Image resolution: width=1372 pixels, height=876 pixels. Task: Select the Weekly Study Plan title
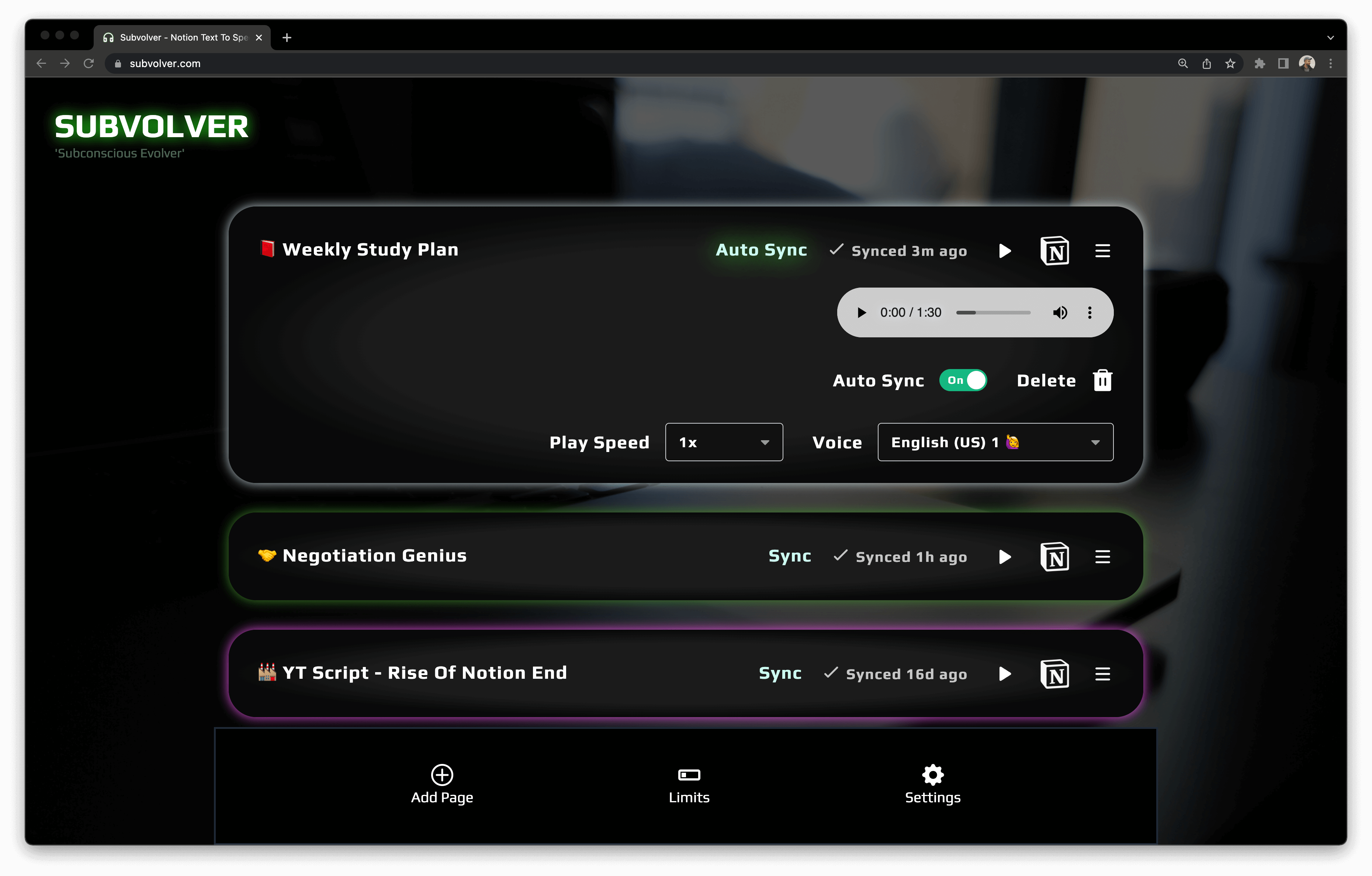370,250
